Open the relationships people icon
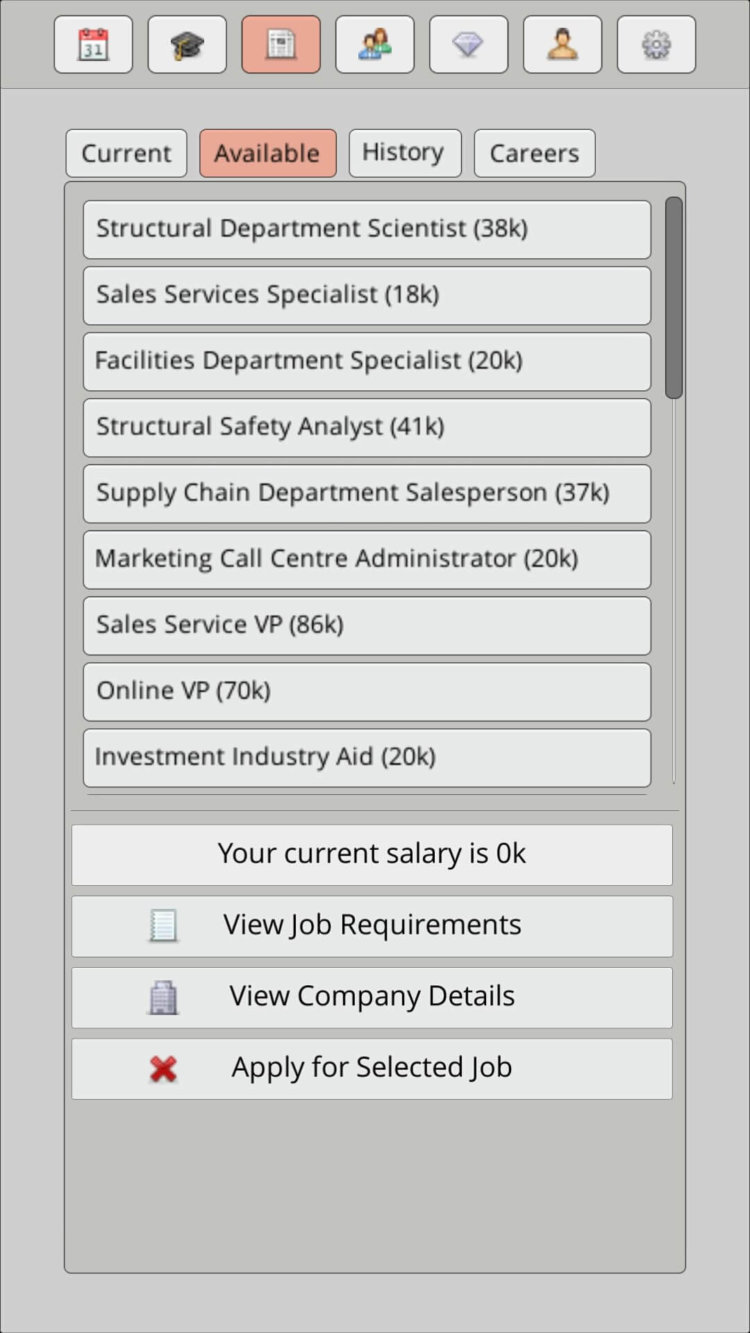 (375, 45)
